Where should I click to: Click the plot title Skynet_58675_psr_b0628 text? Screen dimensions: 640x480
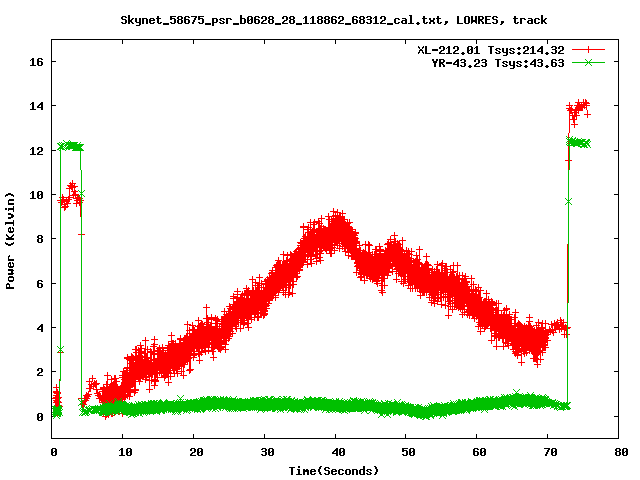333,20
